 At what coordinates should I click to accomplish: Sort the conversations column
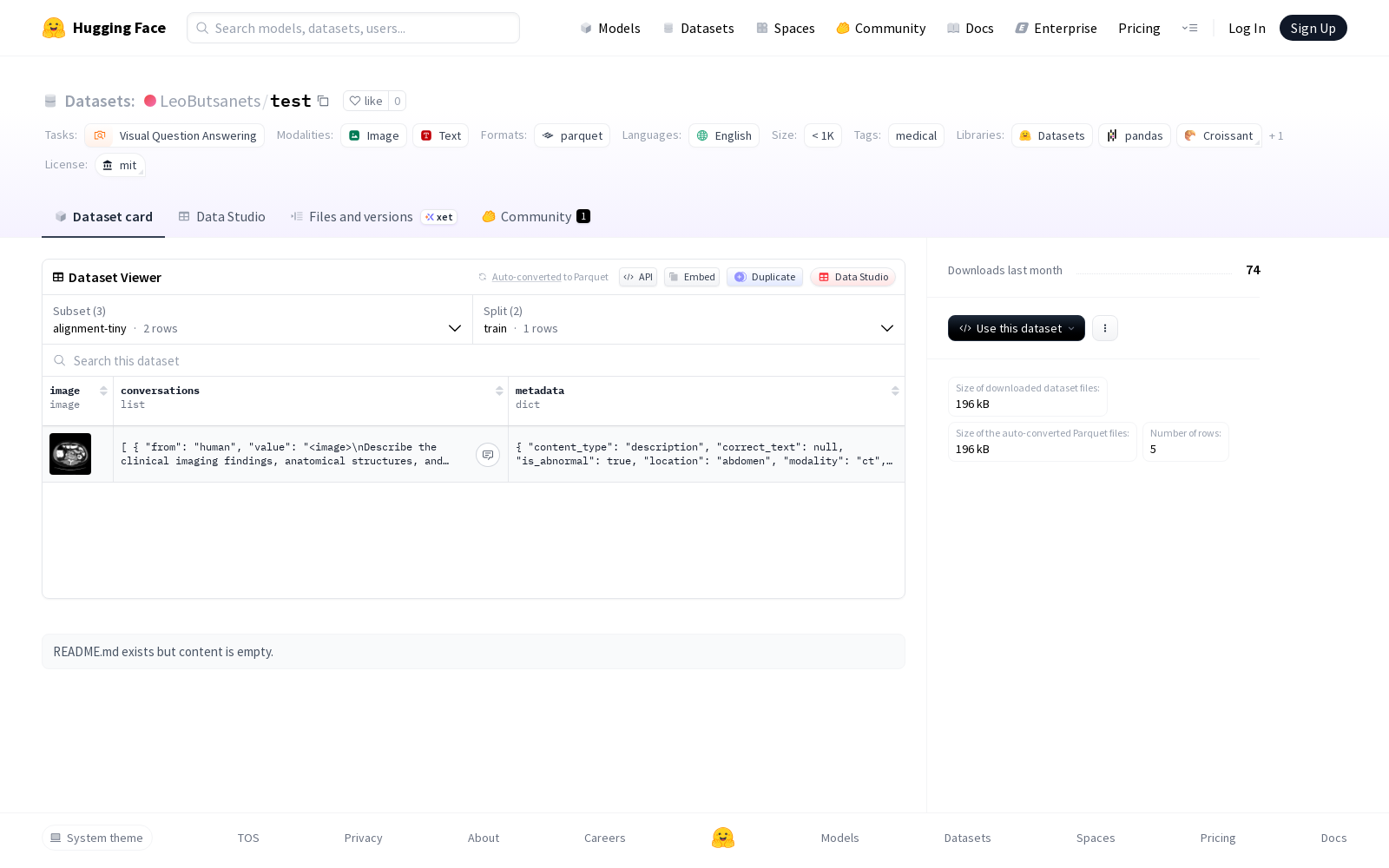(x=499, y=391)
